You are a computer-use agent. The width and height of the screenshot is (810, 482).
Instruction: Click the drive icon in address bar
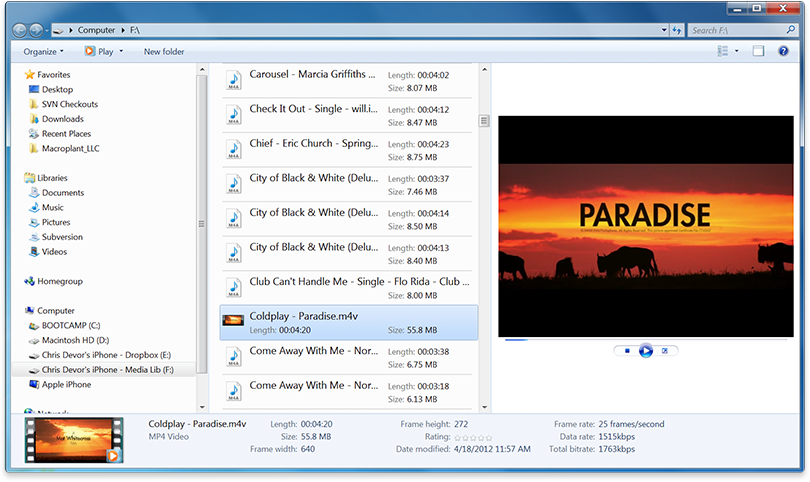click(x=58, y=30)
